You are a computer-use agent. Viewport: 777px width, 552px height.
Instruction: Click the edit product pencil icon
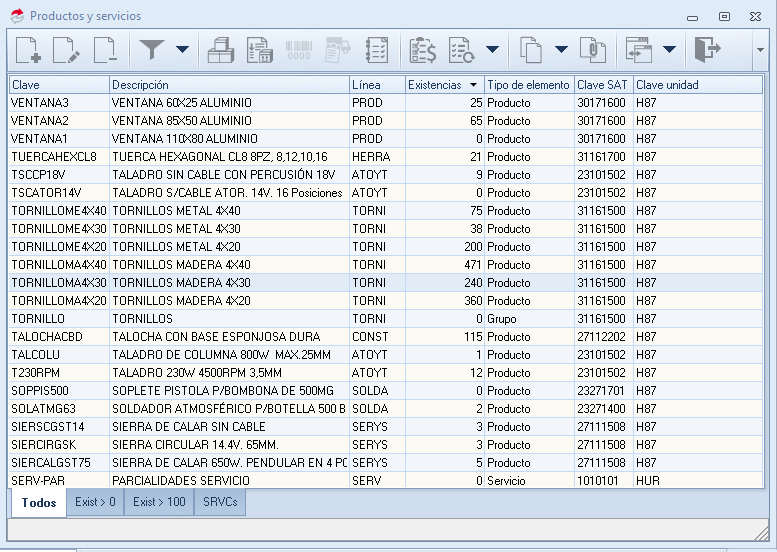click(x=66, y=50)
